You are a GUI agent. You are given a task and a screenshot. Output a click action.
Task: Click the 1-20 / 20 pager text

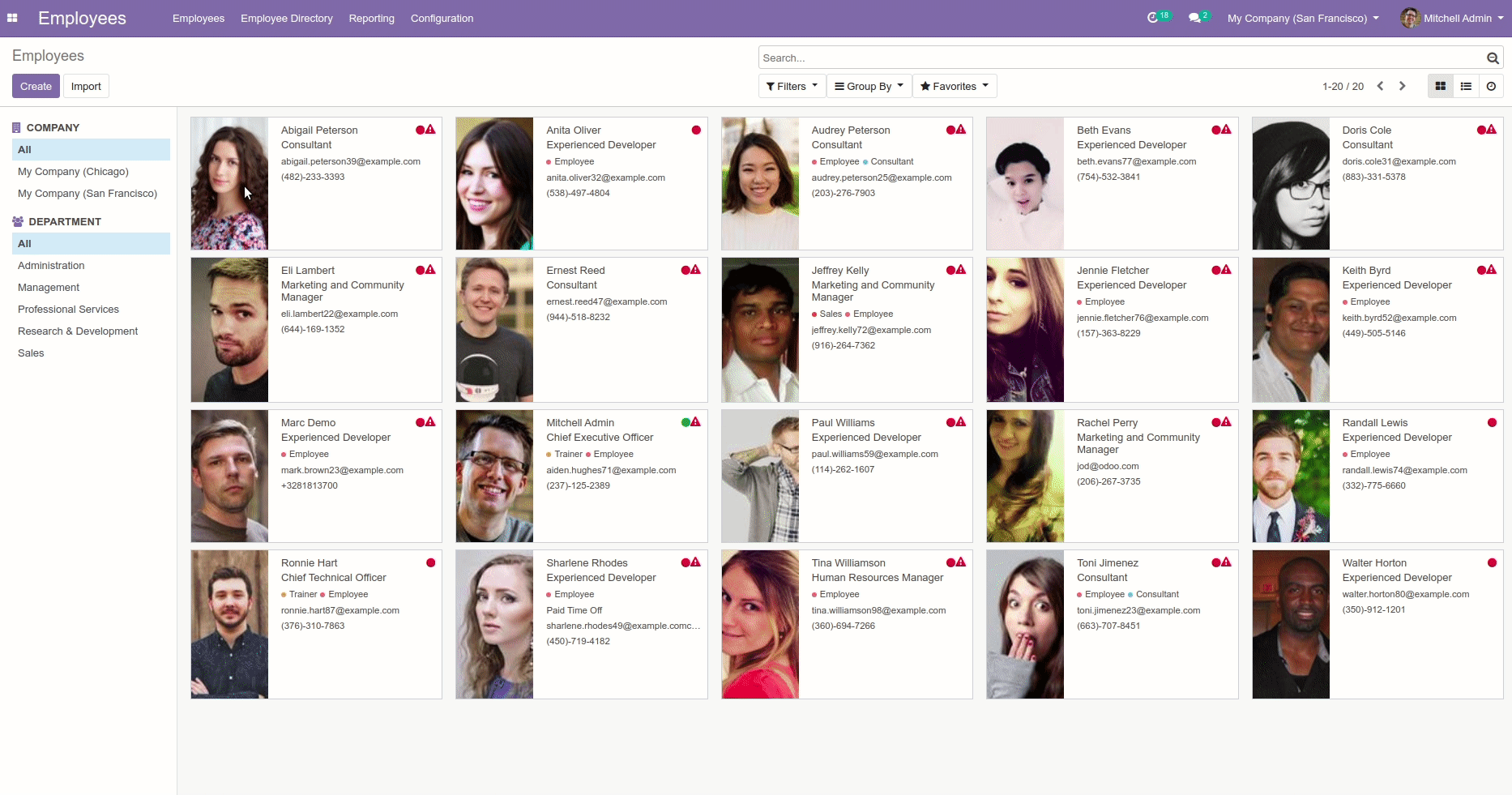pyautogui.click(x=1343, y=86)
